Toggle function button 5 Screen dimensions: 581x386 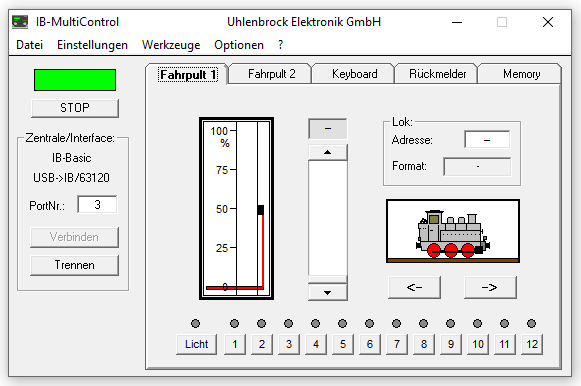point(343,344)
